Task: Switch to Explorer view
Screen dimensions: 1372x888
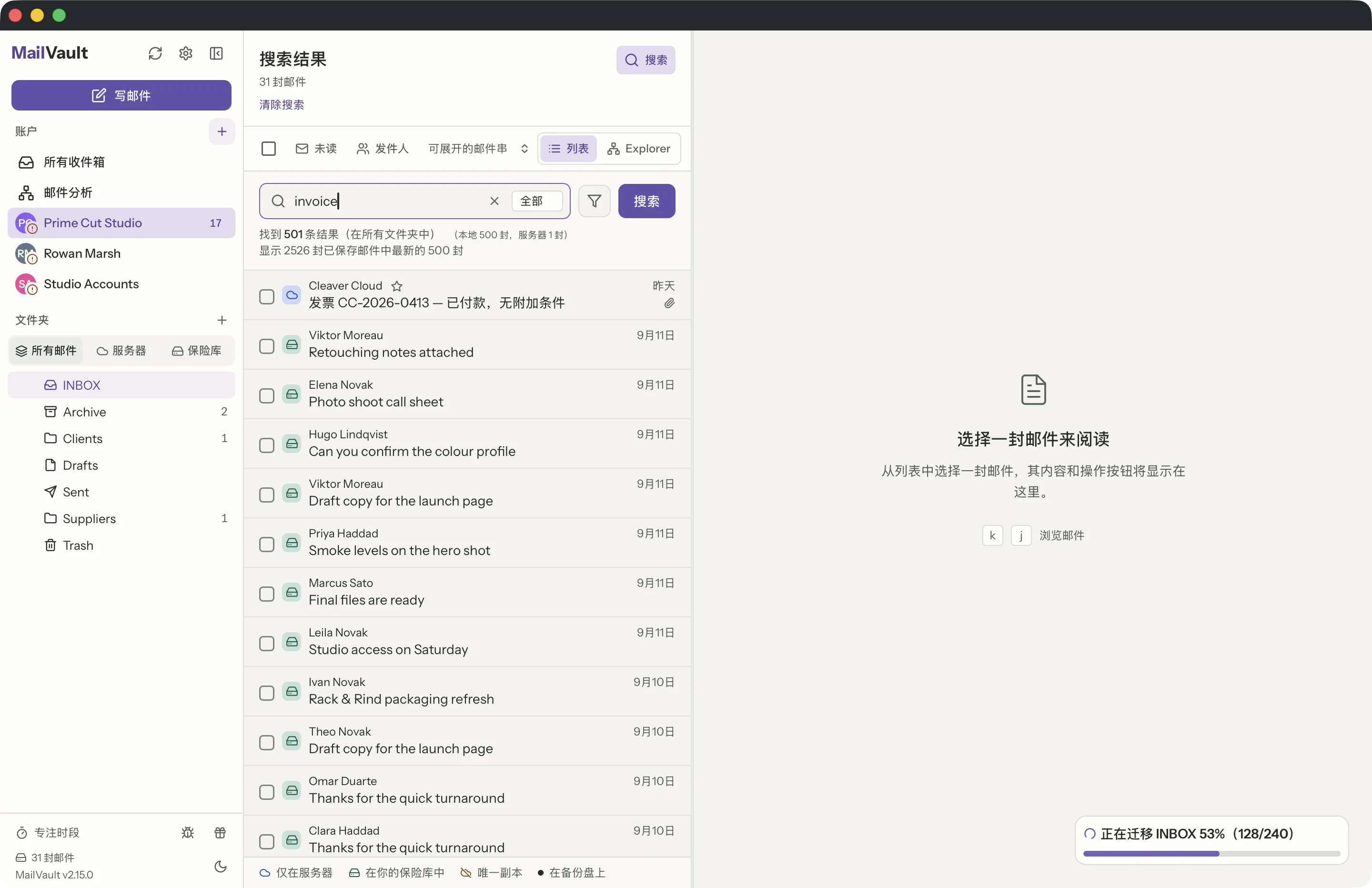Action: pos(639,149)
